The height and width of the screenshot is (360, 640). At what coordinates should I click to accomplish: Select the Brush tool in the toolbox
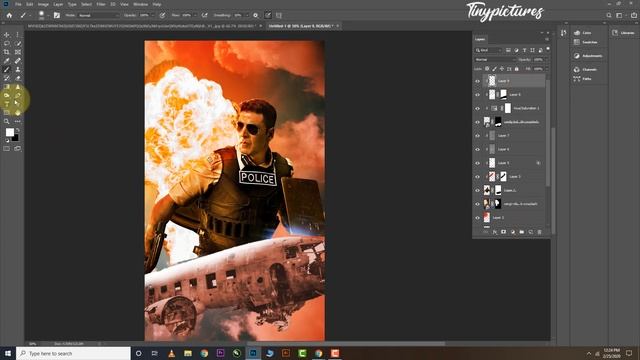pyautogui.click(x=7, y=69)
